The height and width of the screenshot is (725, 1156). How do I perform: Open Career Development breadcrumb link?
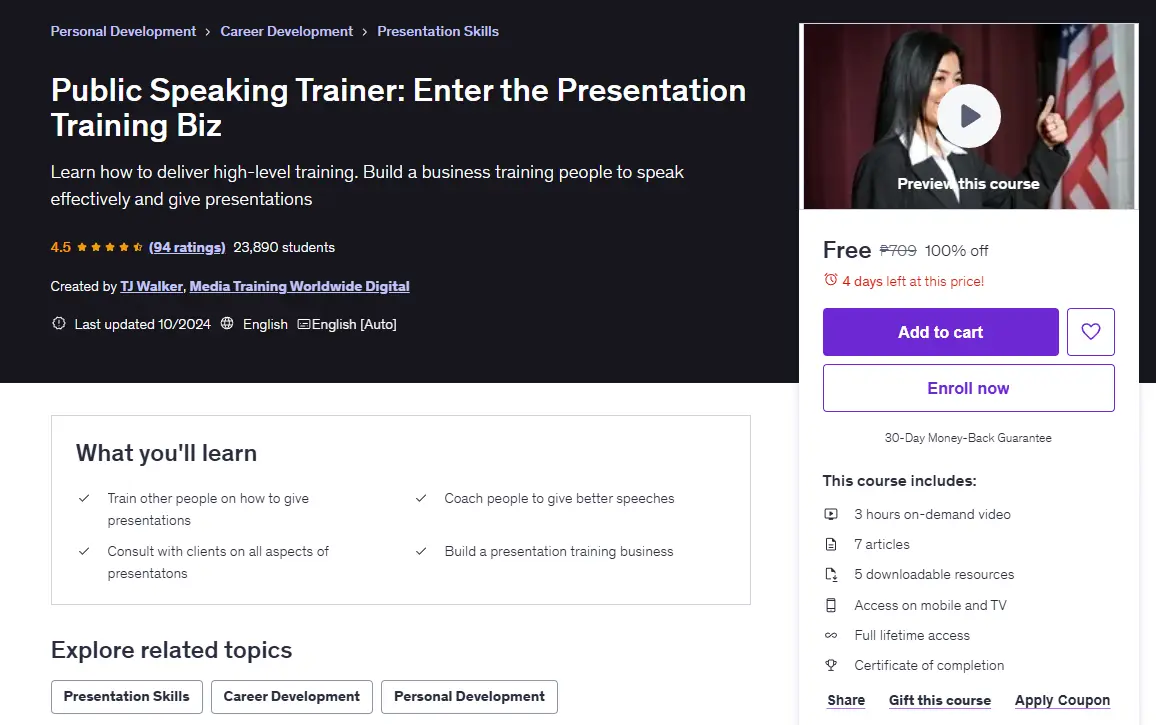click(287, 31)
